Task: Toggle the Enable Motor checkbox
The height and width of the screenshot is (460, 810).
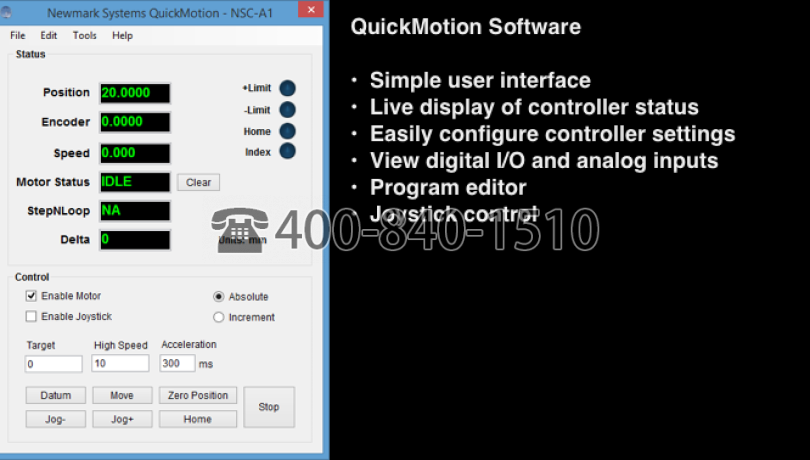Action: [31, 296]
